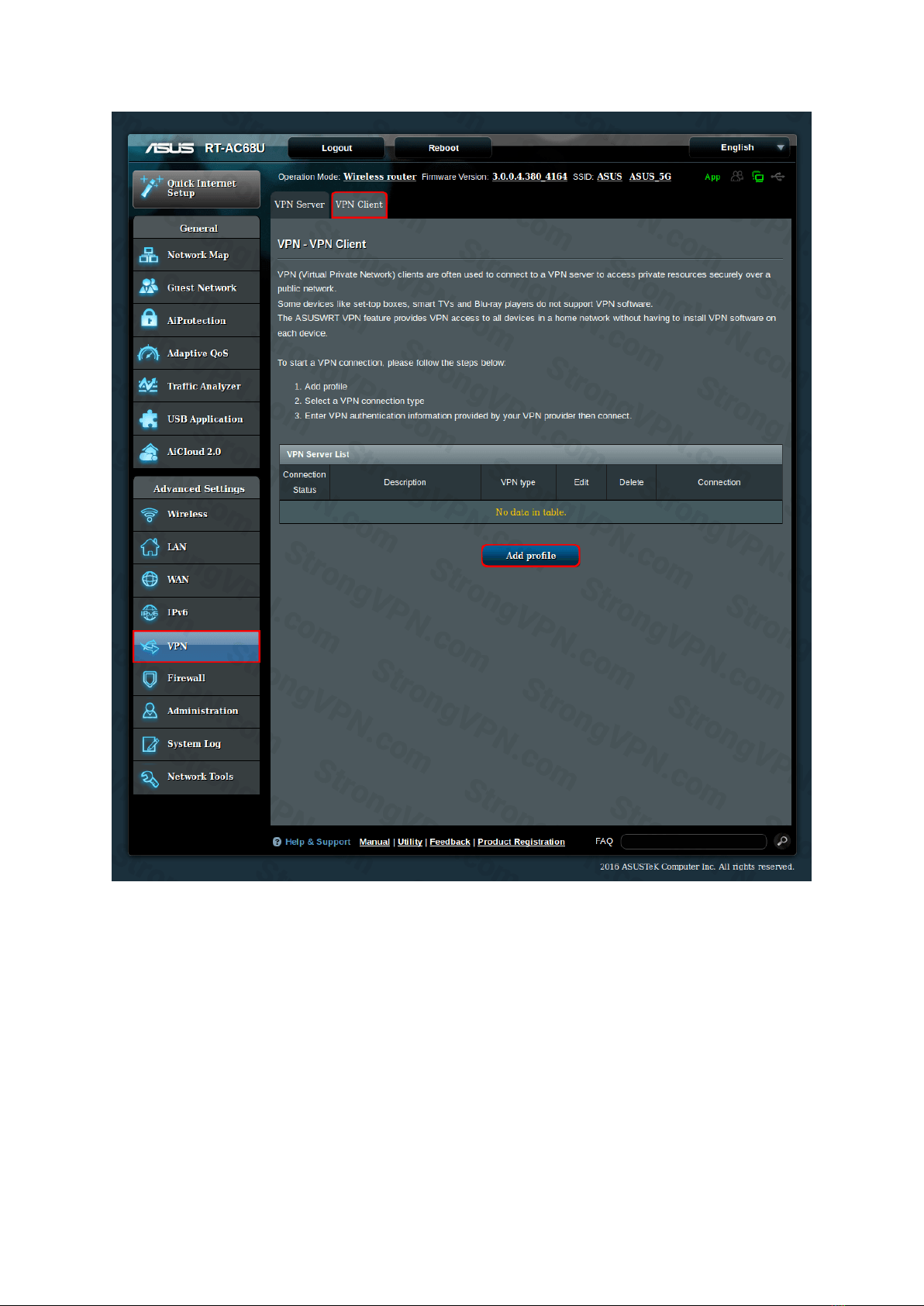Image resolution: width=924 pixels, height=1306 pixels.
Task: Click the Network Map sidebar icon
Action: [x=149, y=255]
